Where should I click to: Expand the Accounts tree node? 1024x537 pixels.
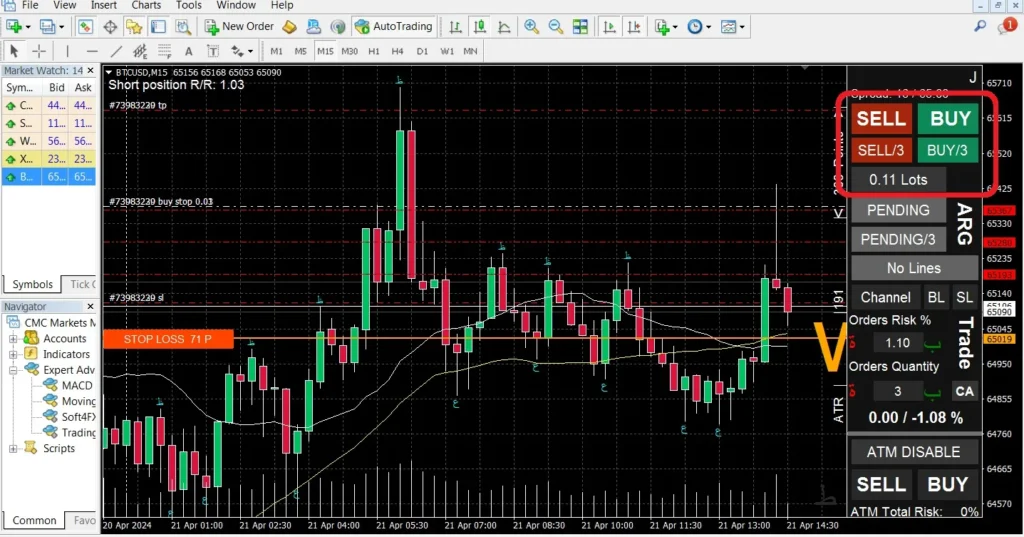click(x=12, y=338)
